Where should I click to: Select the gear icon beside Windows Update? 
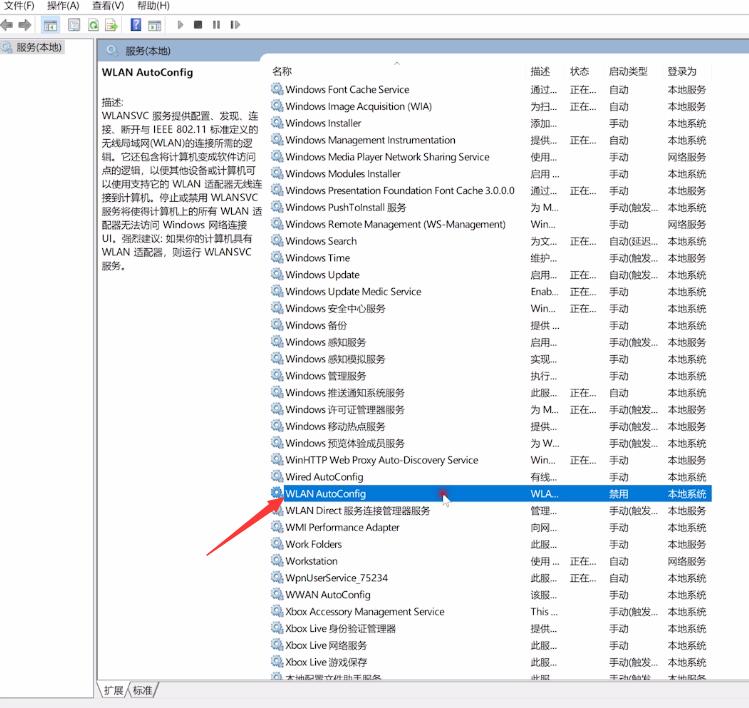tap(277, 274)
